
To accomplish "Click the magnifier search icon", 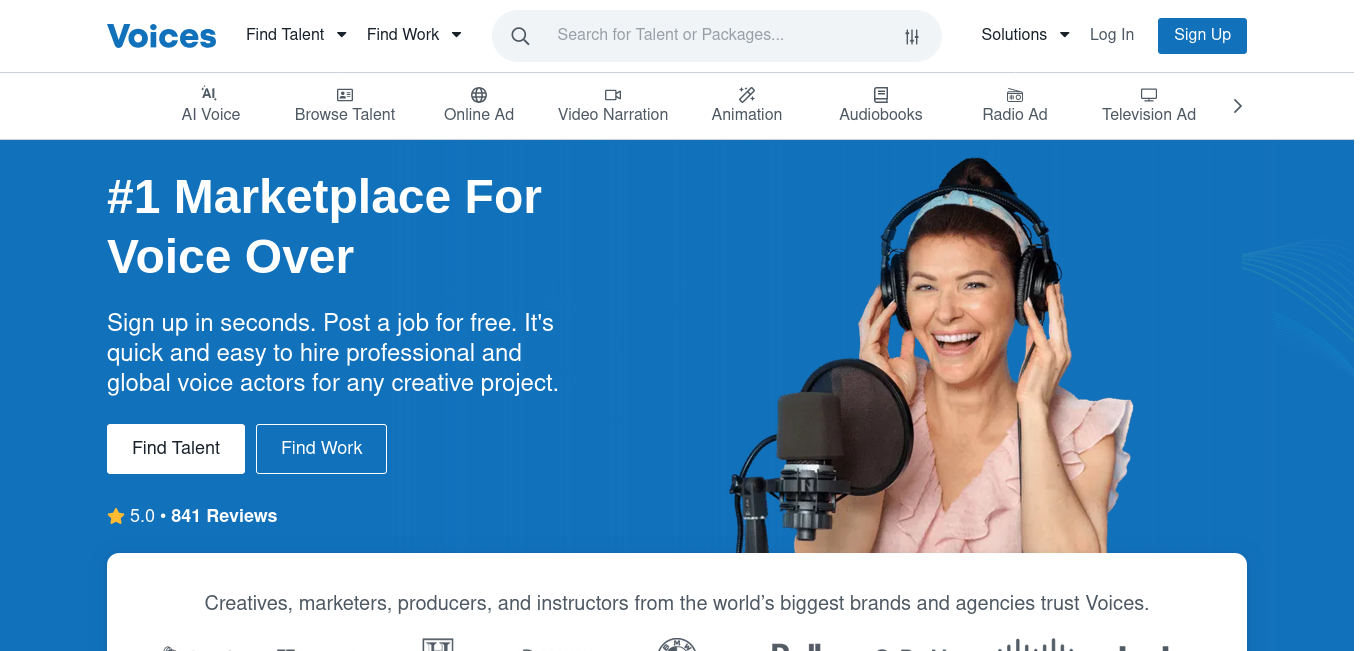I will [520, 36].
